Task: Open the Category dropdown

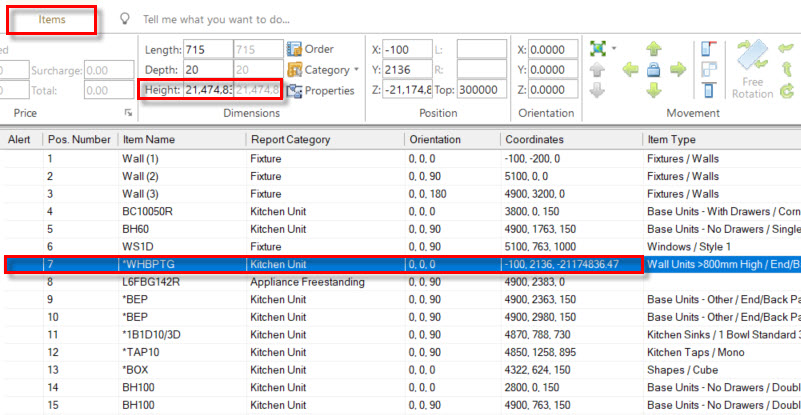Action: (x=323, y=70)
